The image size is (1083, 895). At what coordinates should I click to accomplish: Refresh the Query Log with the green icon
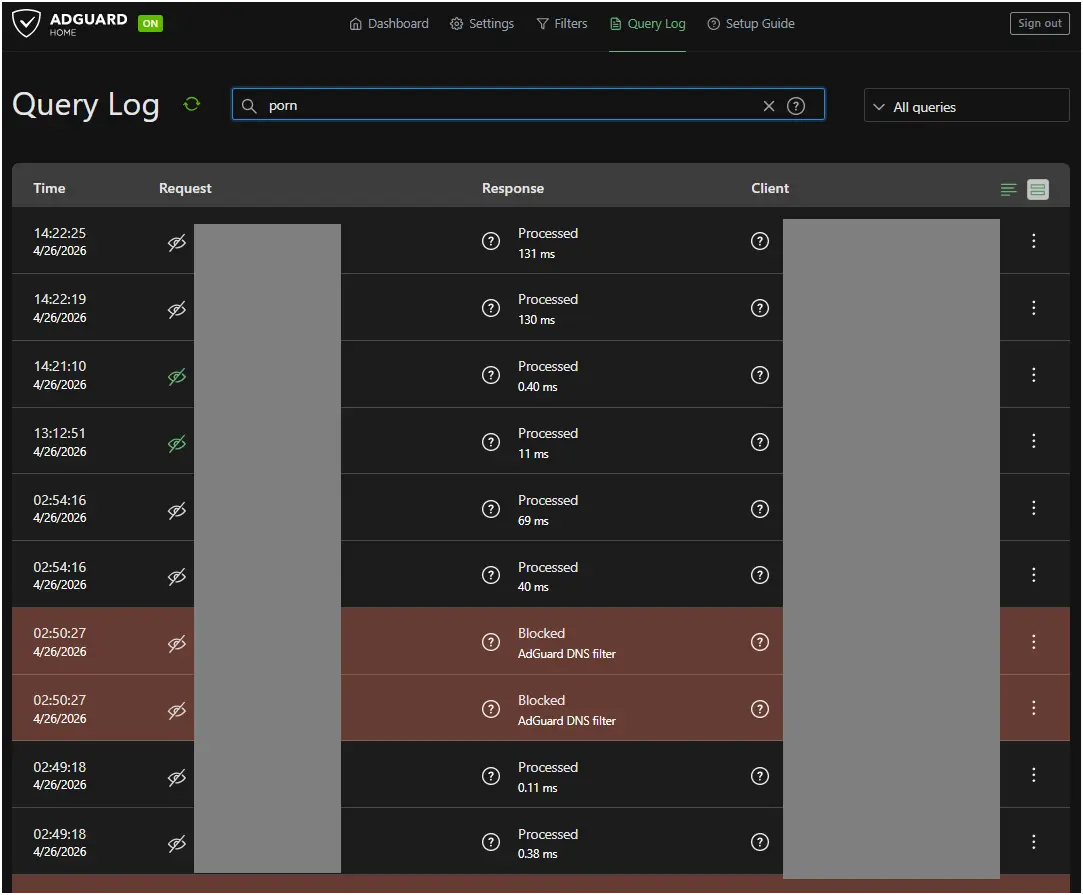click(x=192, y=104)
